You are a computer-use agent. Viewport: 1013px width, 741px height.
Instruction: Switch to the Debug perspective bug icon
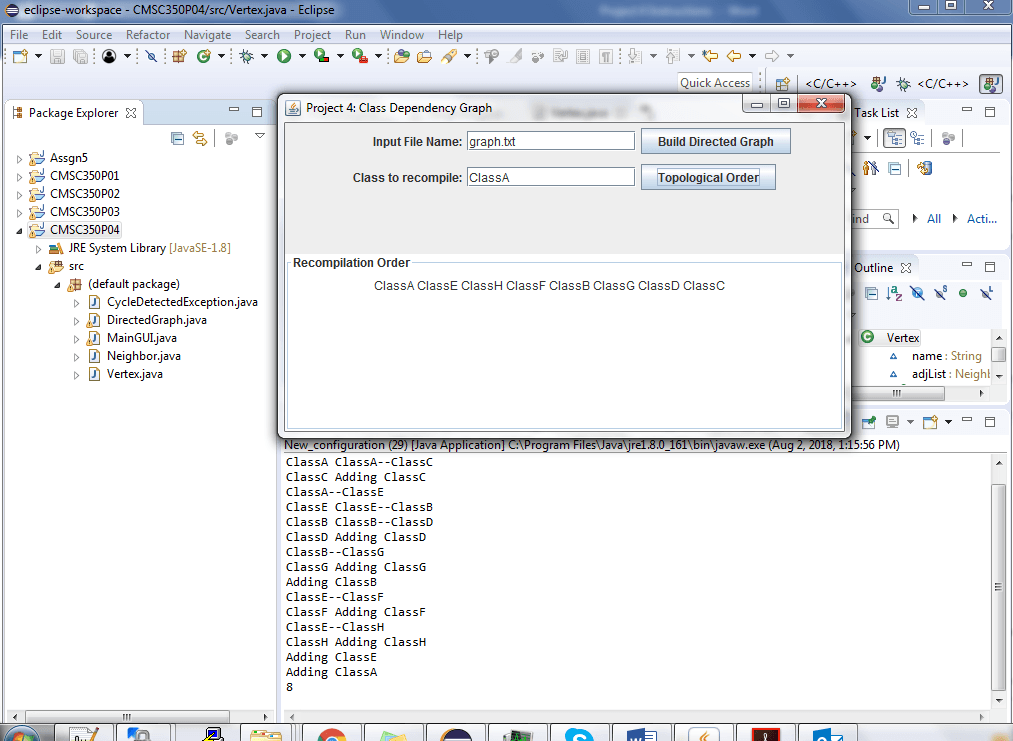(903, 83)
